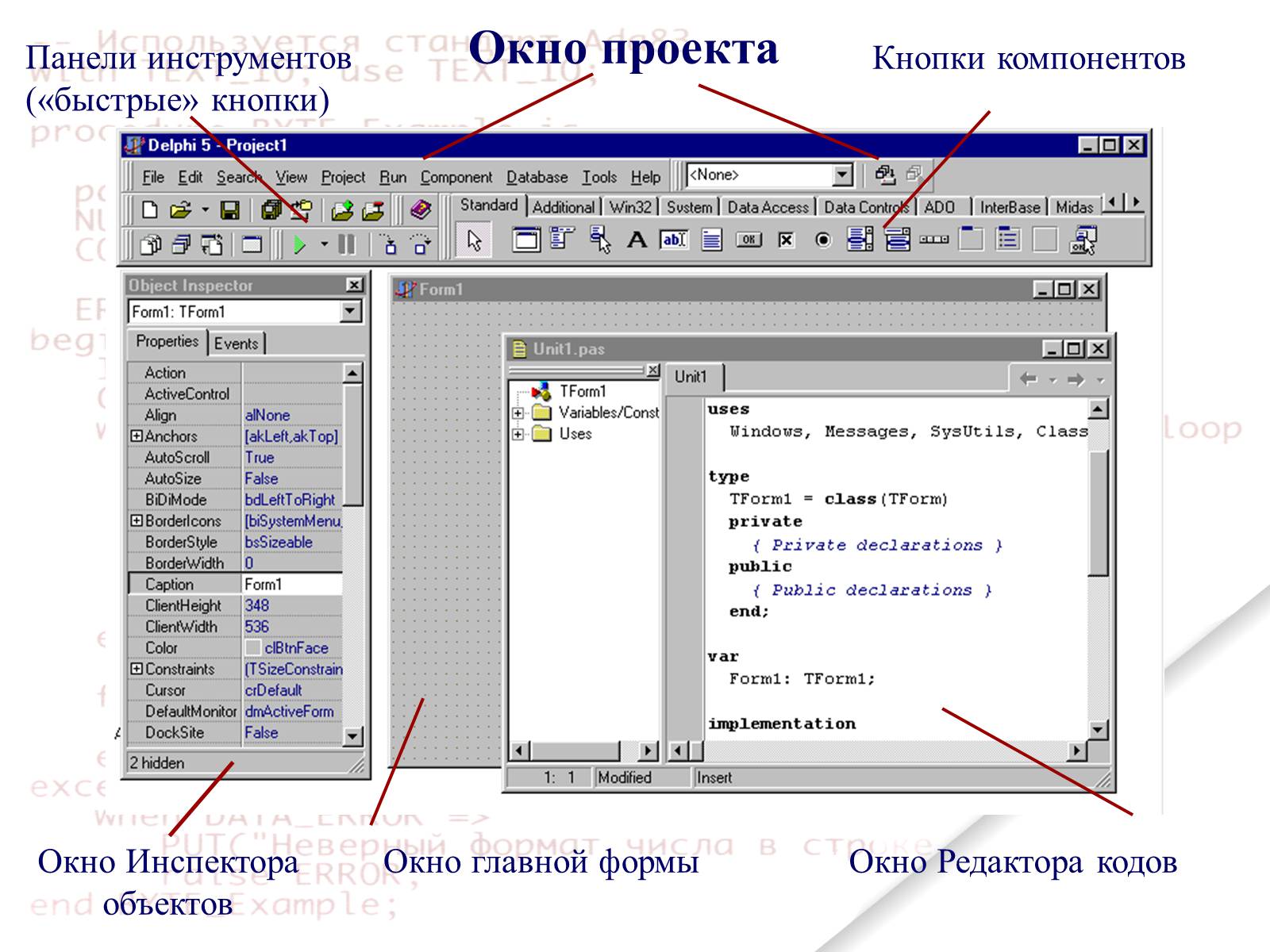The image size is (1270, 952).
Task: Open the Form1: TForm1 object selector
Action: coord(350,312)
